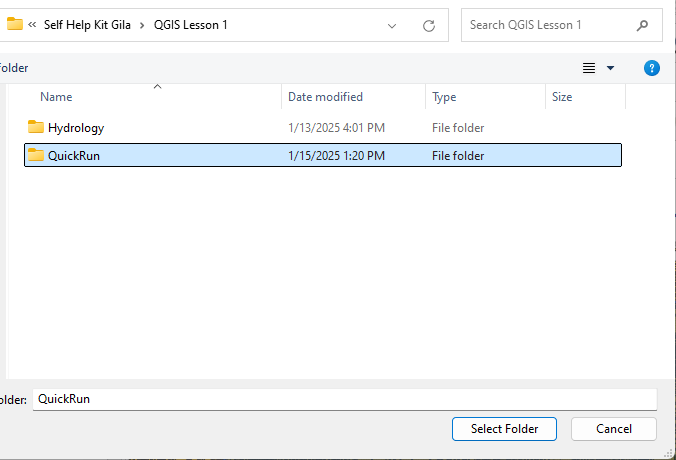
Task: Click the Help question mark icon
Action: [652, 68]
